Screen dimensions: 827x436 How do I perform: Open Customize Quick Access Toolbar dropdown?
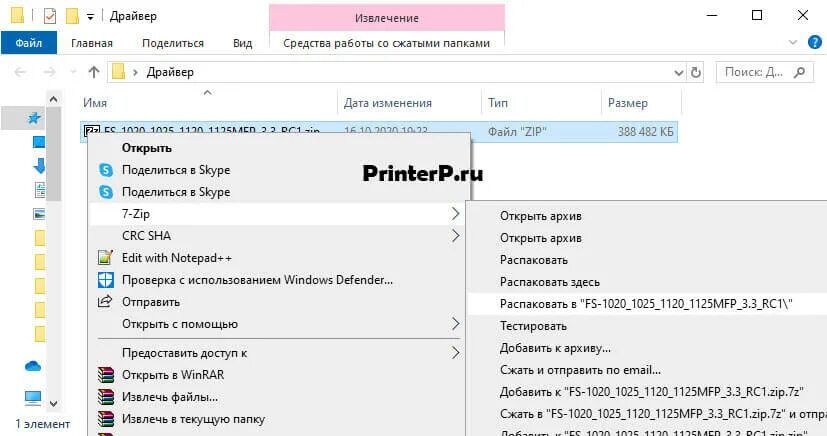[90, 17]
